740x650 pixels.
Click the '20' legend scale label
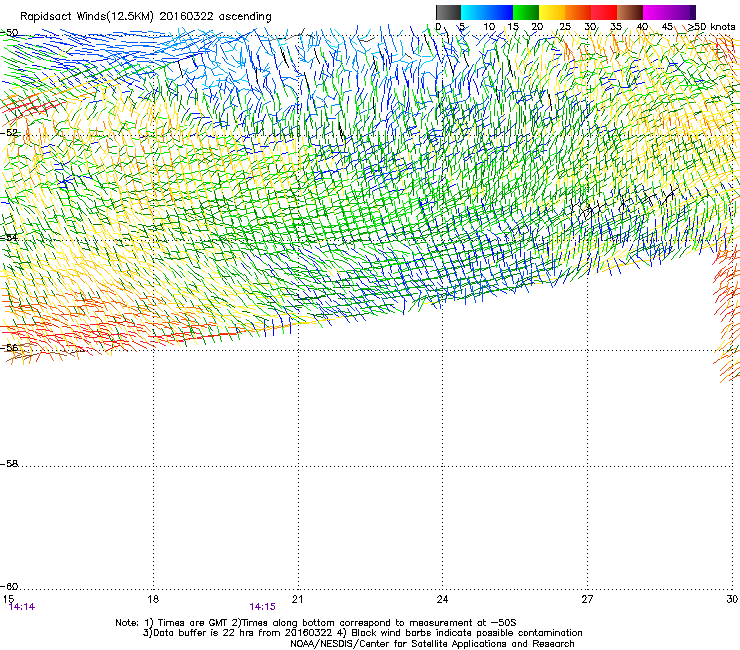click(x=537, y=27)
